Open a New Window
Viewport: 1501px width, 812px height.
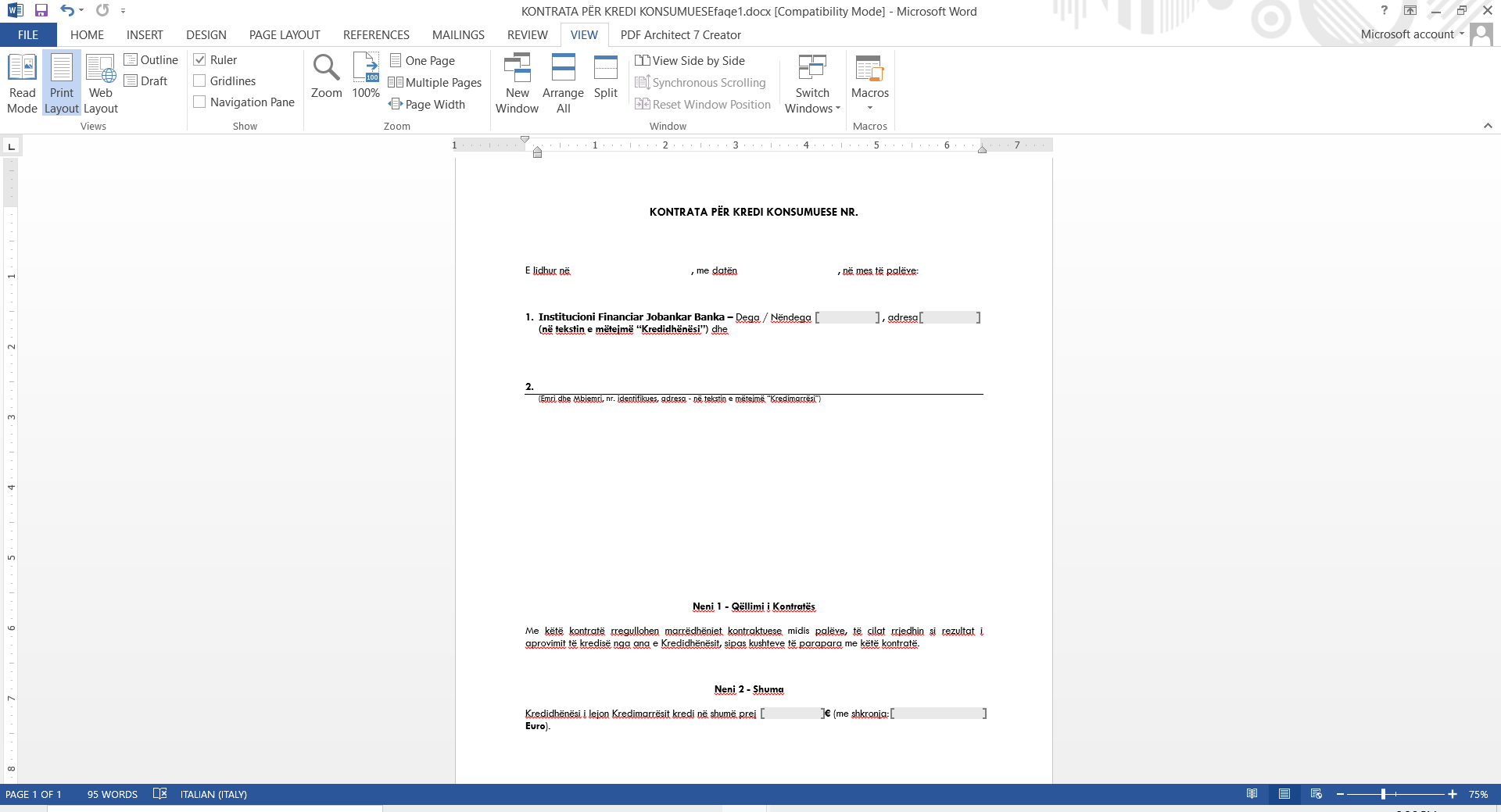pyautogui.click(x=517, y=84)
